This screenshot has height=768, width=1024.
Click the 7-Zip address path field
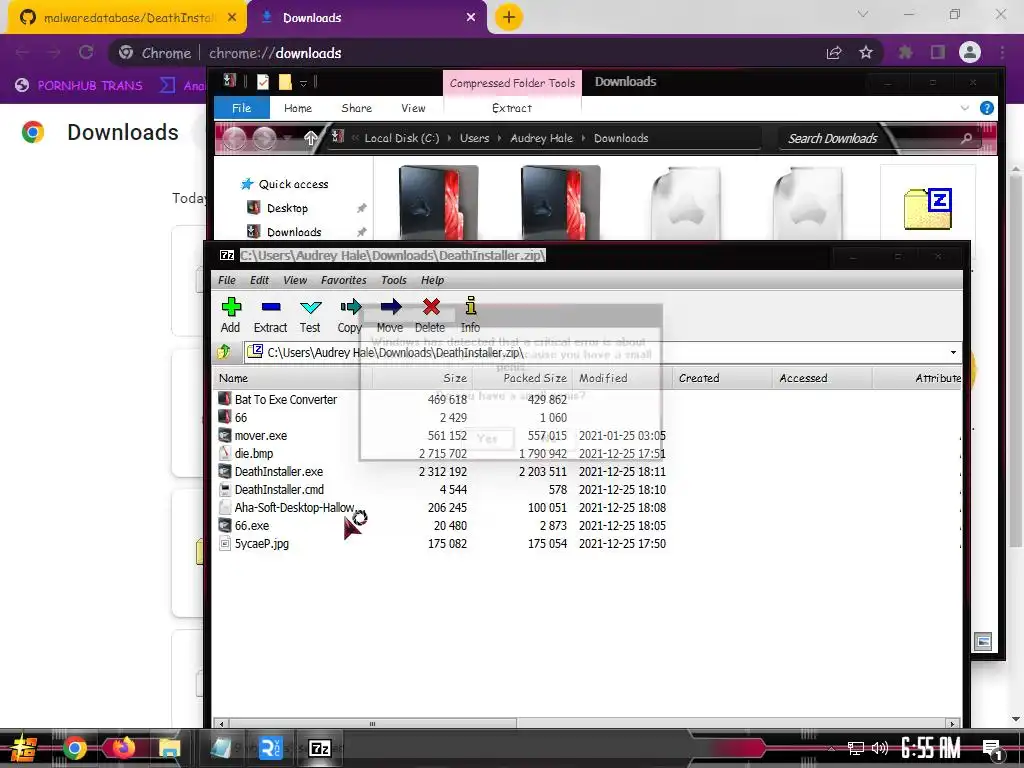(x=594, y=353)
